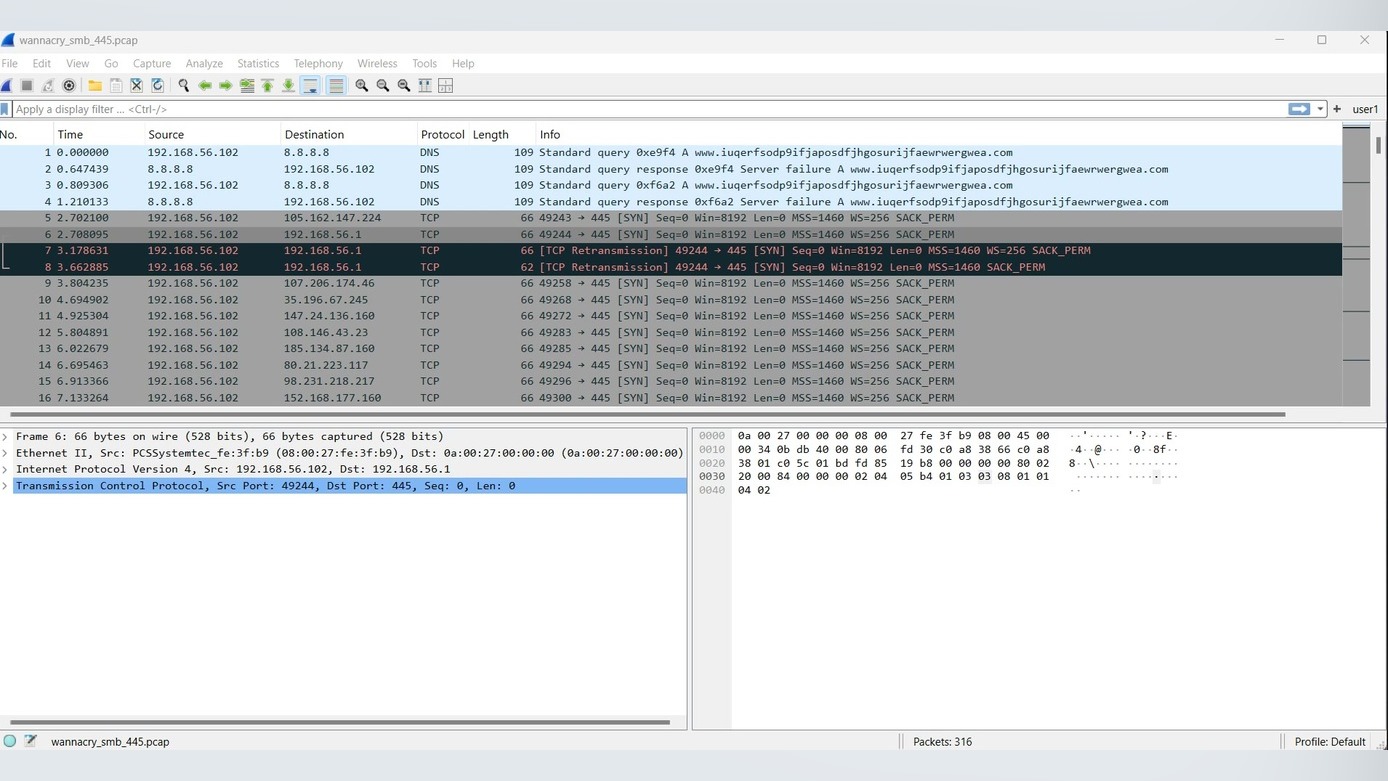Open a capture file with folder icon
This screenshot has height=781, width=1388.
coord(95,86)
